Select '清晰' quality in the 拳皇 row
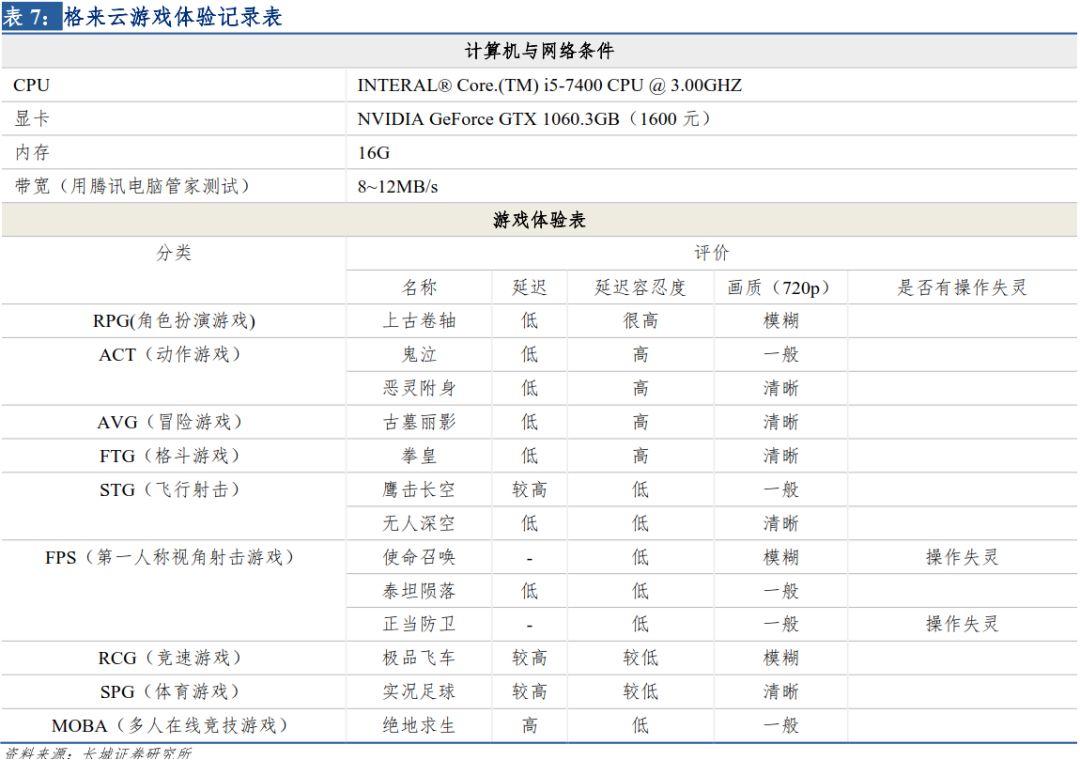1080x760 pixels. coord(780,455)
